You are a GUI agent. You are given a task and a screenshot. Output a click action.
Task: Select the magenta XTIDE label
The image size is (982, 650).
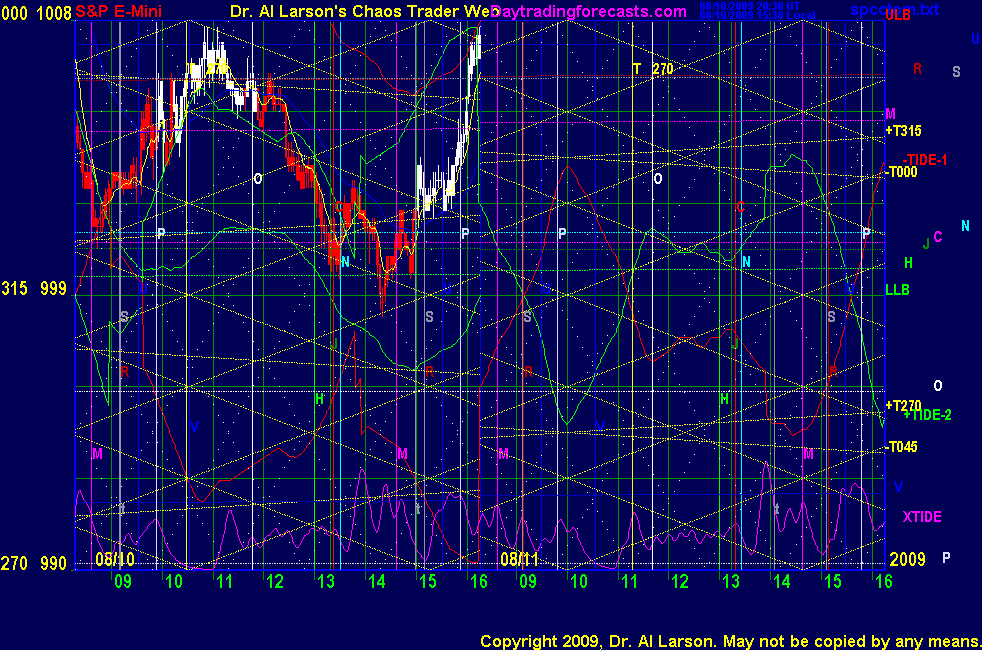[x=921, y=516]
